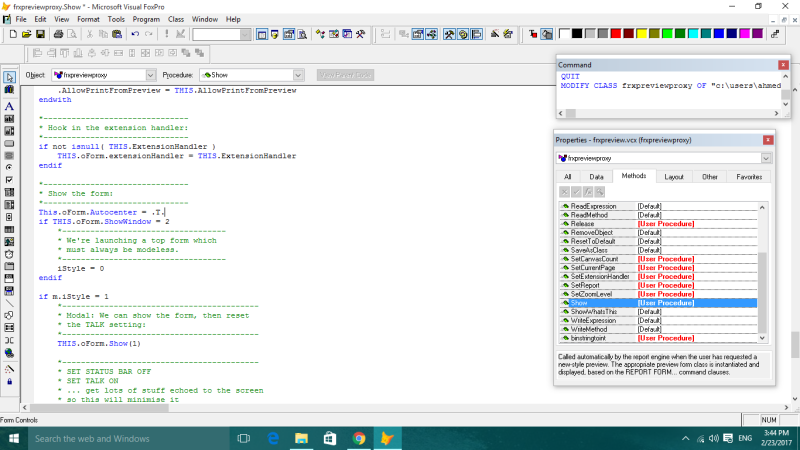
Task: Expand the Procedure dropdown showing Show
Action: 298,75
